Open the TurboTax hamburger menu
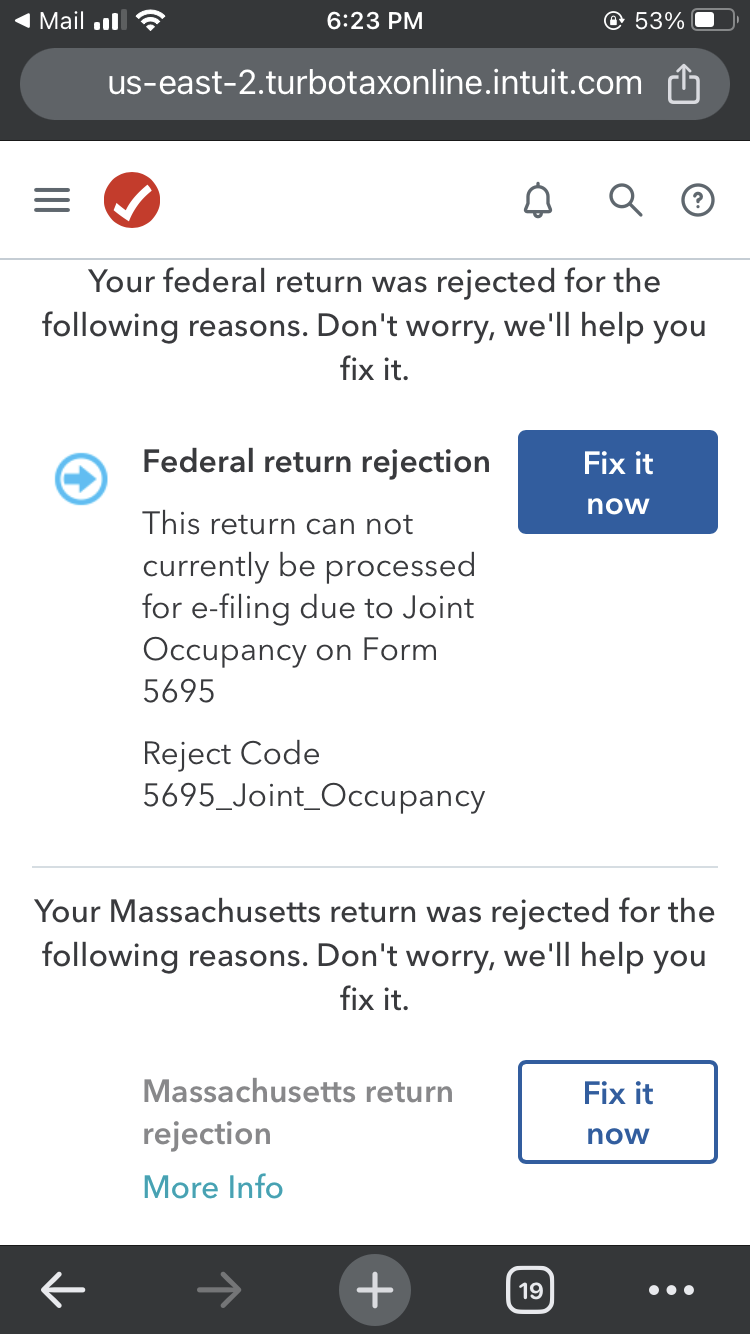The image size is (750, 1334). pyautogui.click(x=52, y=200)
